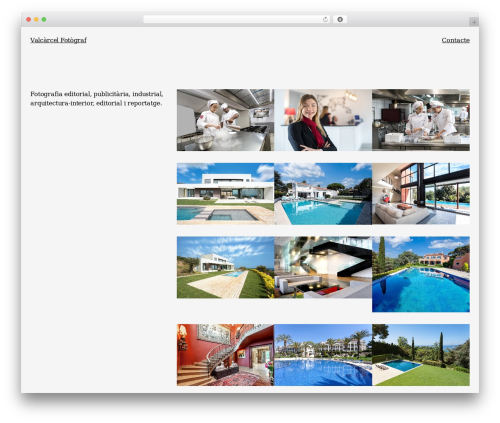Open photo of garden lawn with small pool

(421, 355)
